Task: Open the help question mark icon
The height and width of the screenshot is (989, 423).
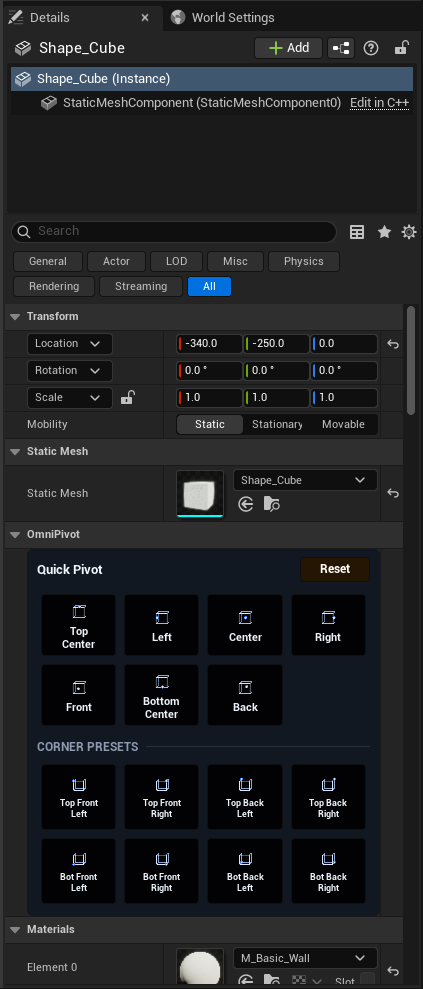Action: coord(371,48)
